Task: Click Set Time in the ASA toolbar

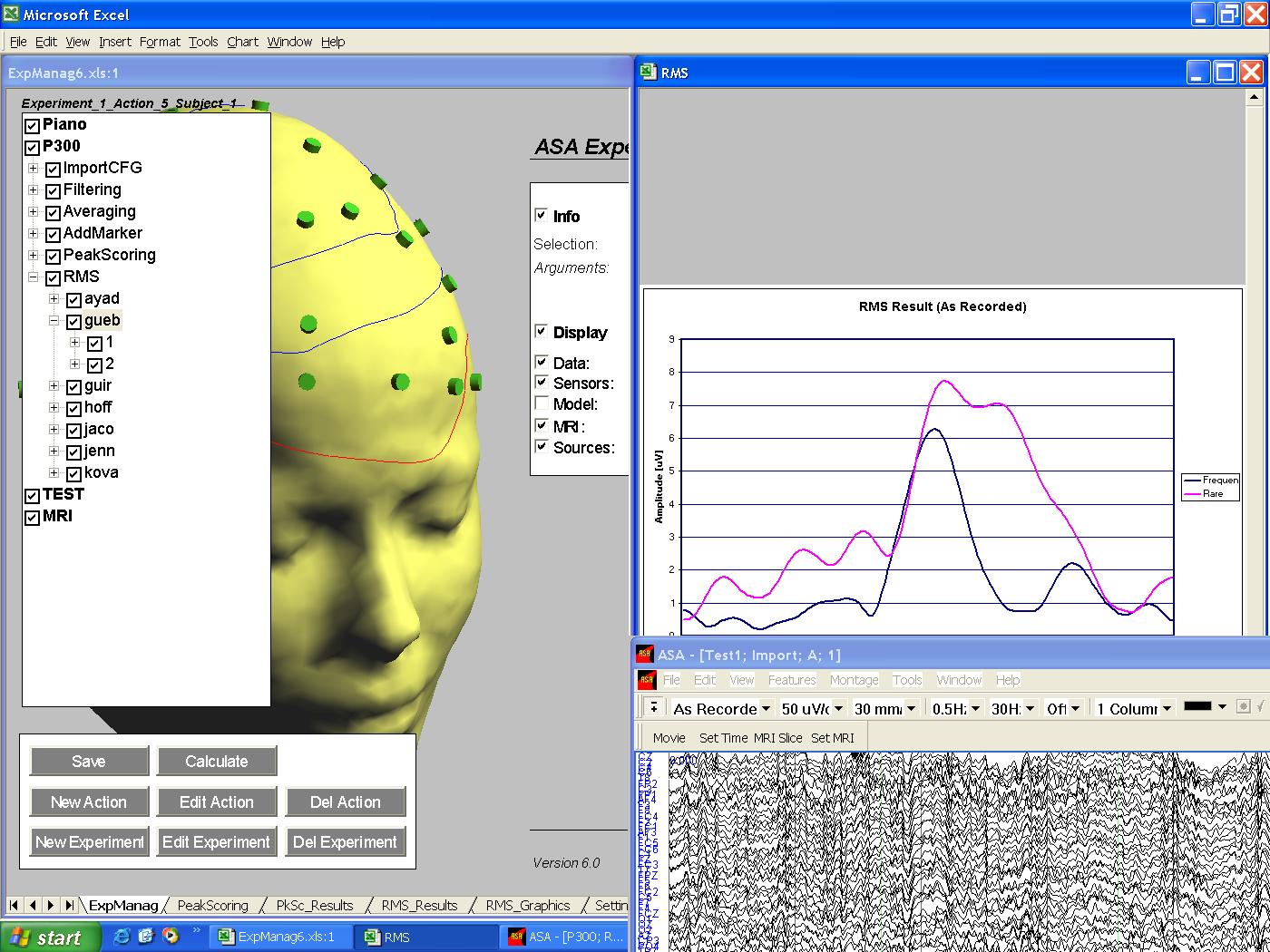Action: (723, 738)
